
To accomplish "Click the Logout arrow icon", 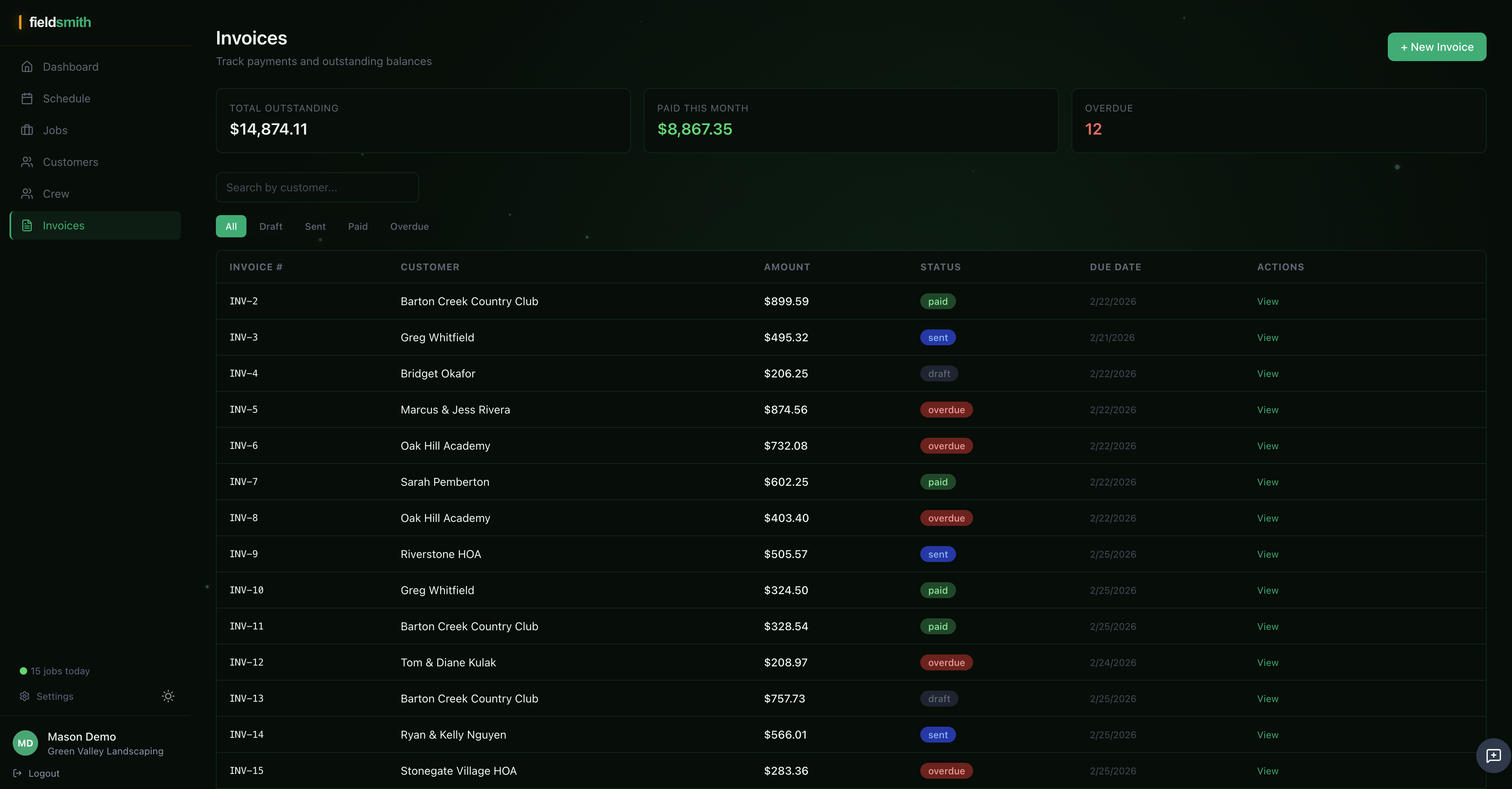I will point(17,773).
